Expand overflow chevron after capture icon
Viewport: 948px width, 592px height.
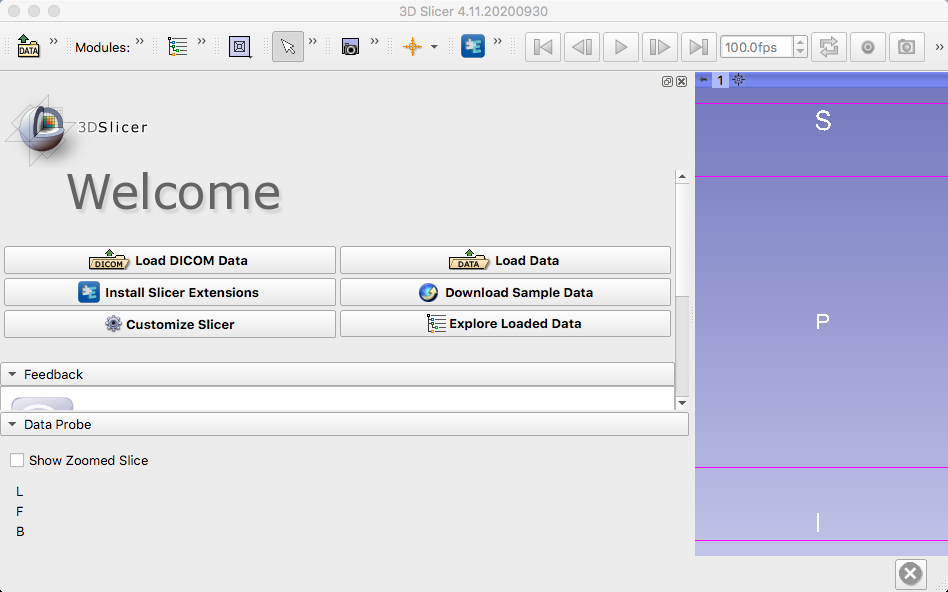tap(374, 41)
